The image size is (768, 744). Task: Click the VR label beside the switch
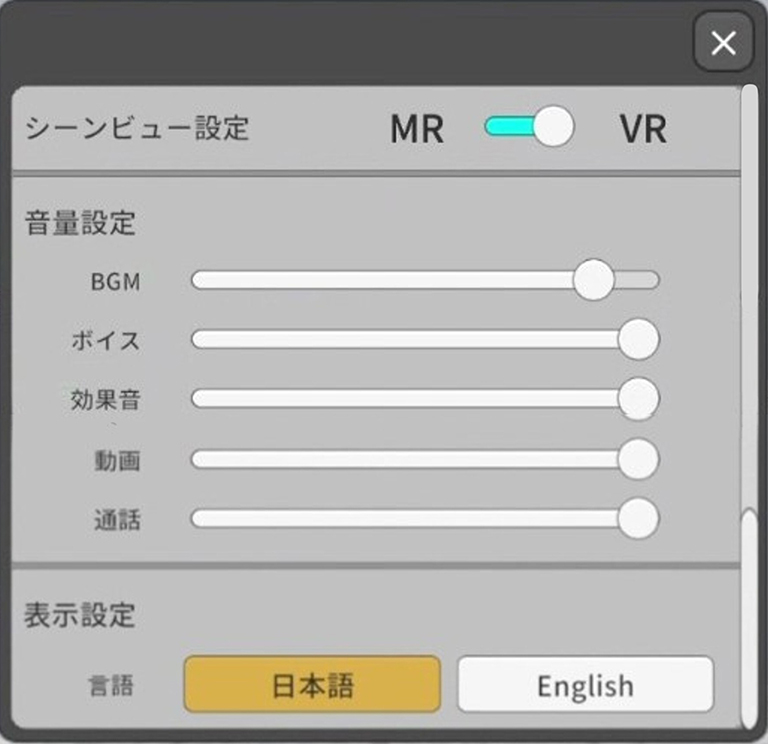(643, 129)
